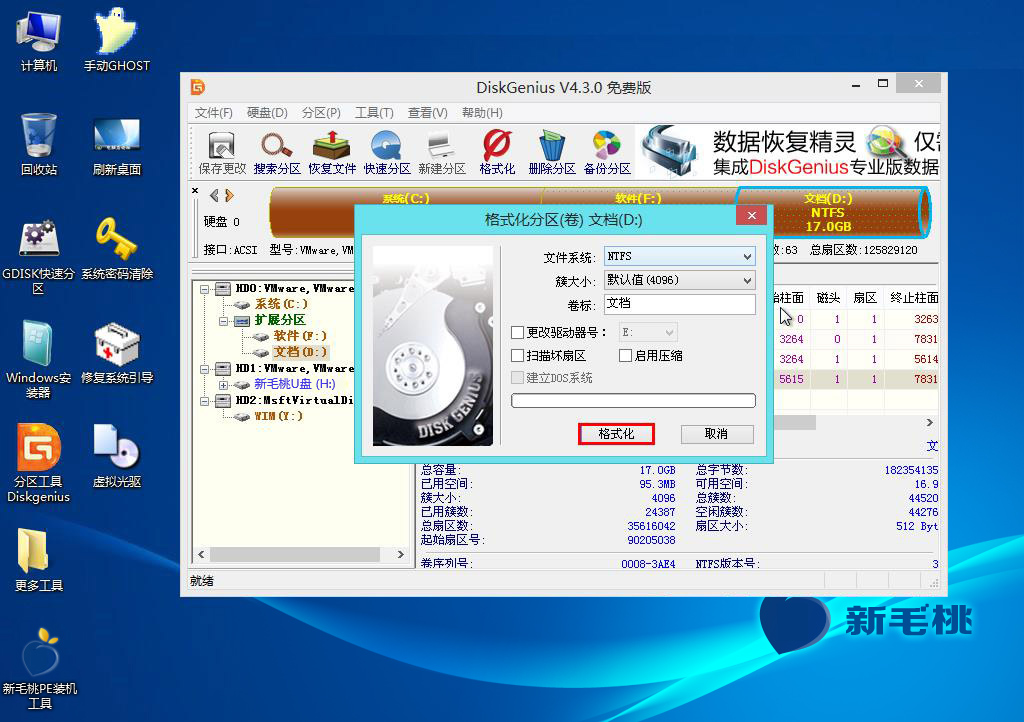Select 系统 (C:) in the tree

281,304
